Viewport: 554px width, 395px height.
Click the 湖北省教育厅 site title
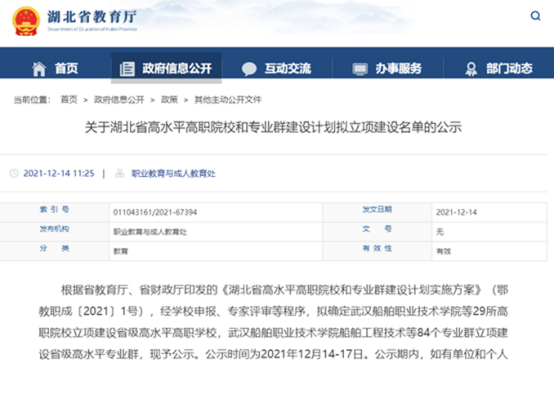coord(92,17)
